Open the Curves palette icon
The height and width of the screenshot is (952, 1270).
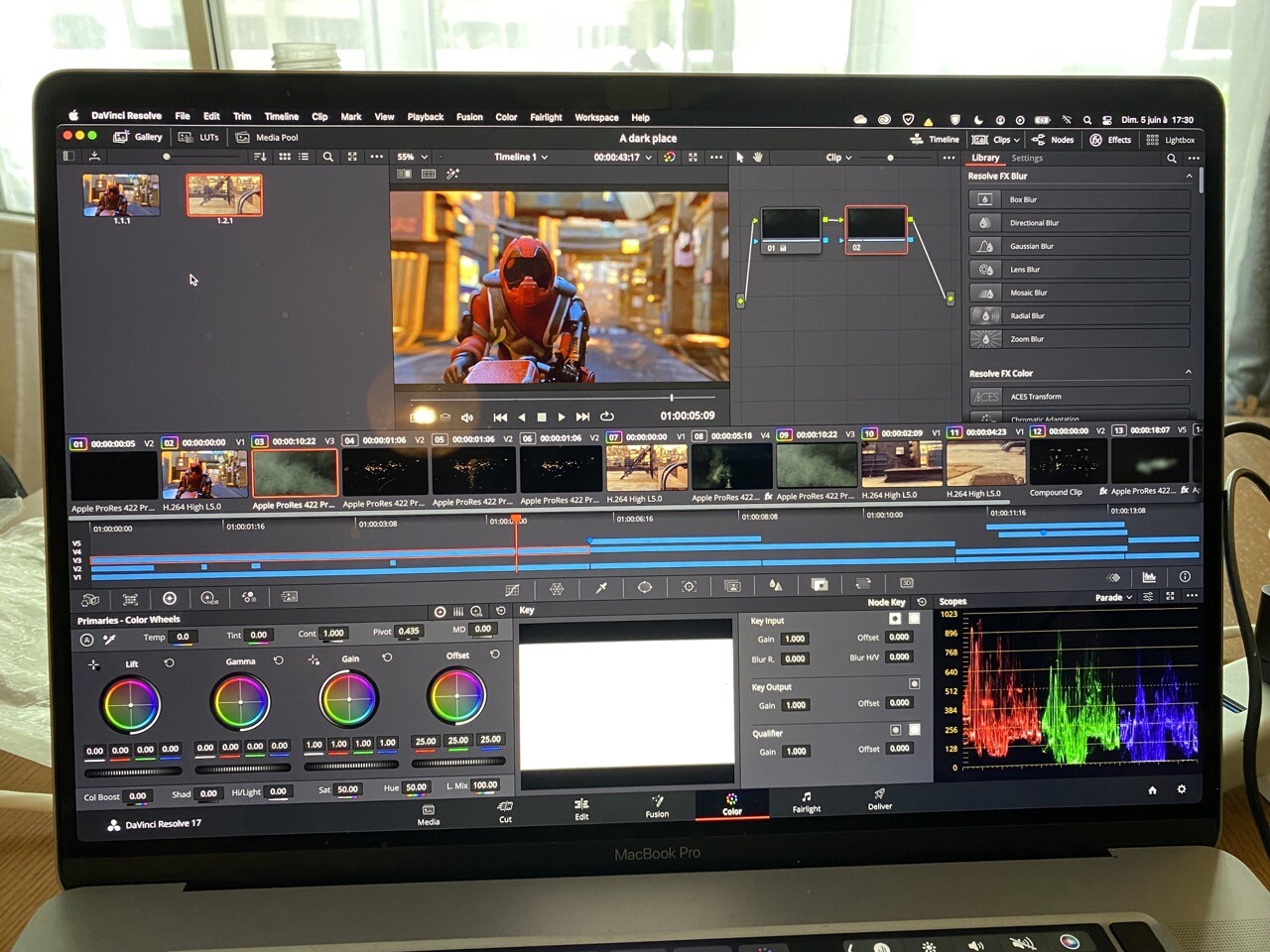coord(512,589)
